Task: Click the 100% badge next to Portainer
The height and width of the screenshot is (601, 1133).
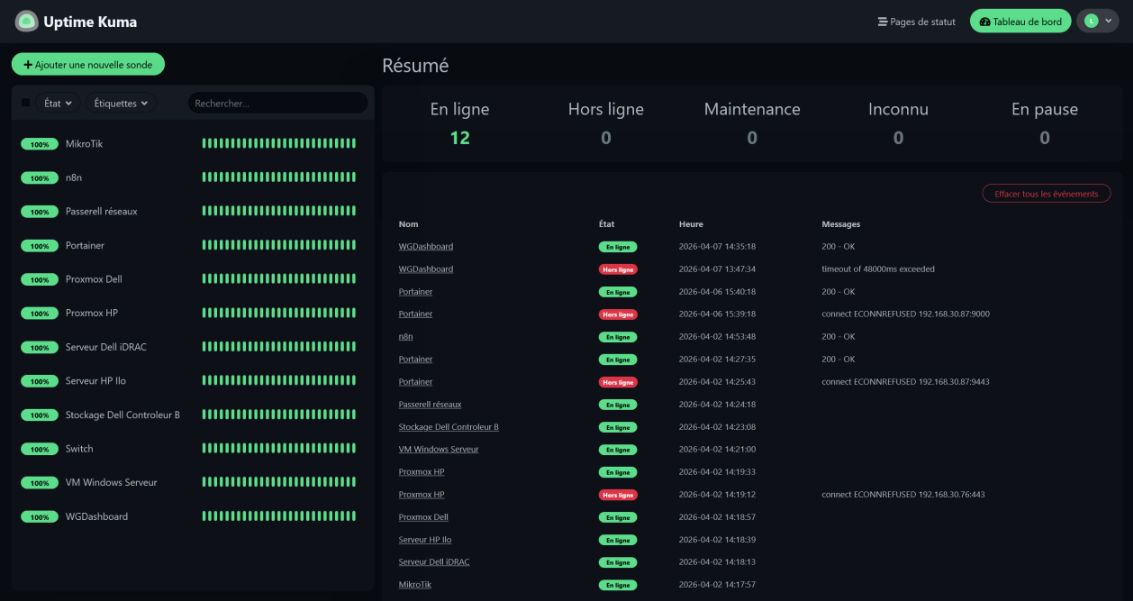Action: click(40, 246)
